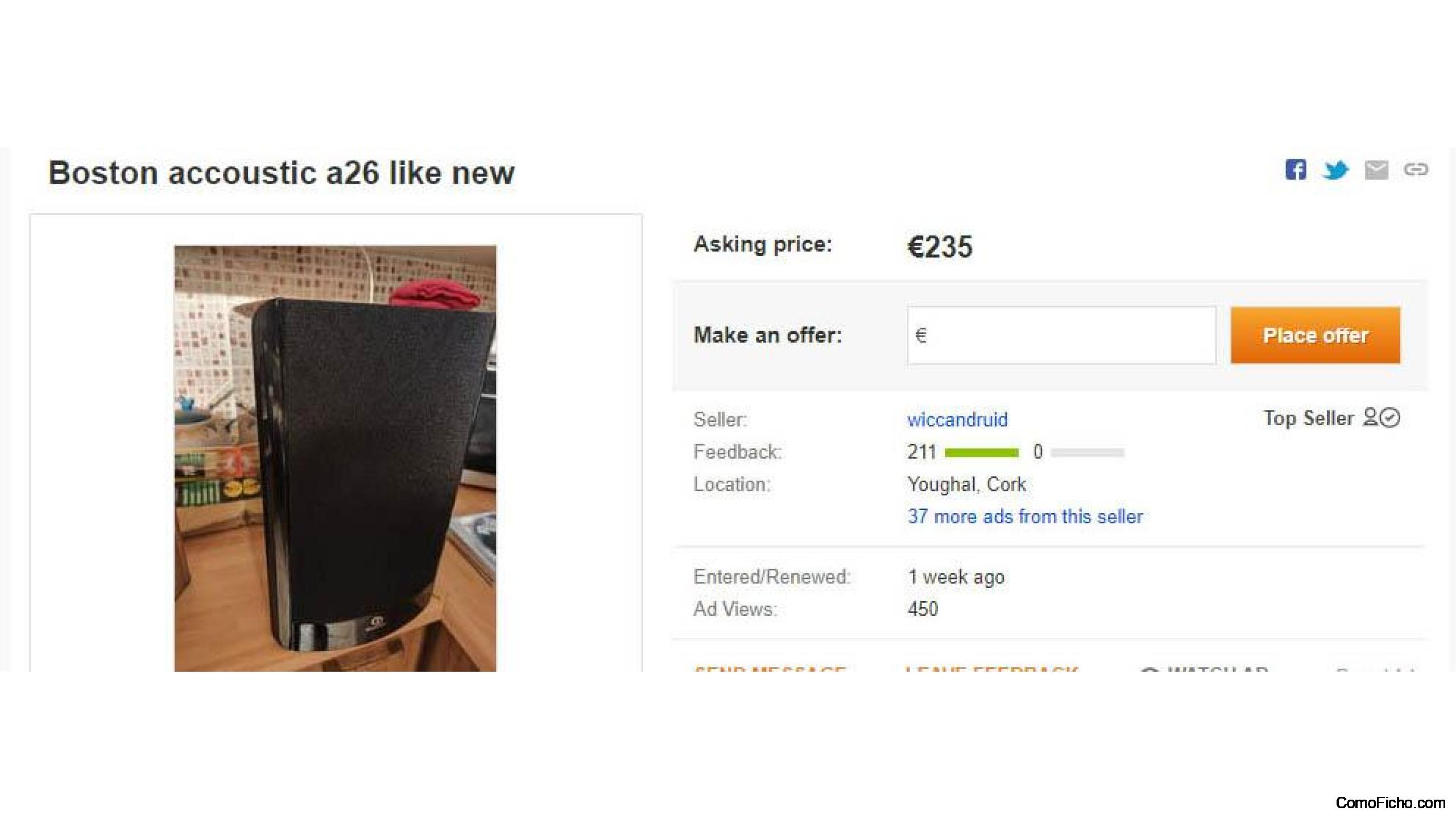Screen dimensions: 1456x819
Task: Click the Place offer button
Action: pyautogui.click(x=1316, y=335)
